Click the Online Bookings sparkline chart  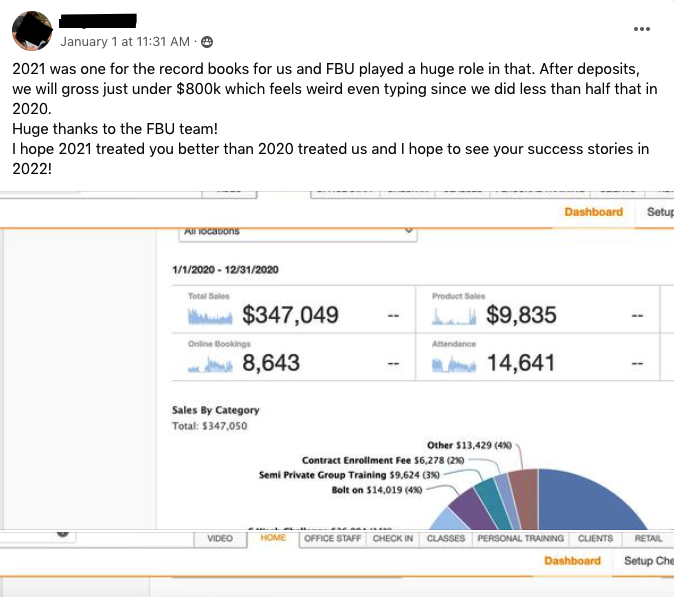point(210,364)
